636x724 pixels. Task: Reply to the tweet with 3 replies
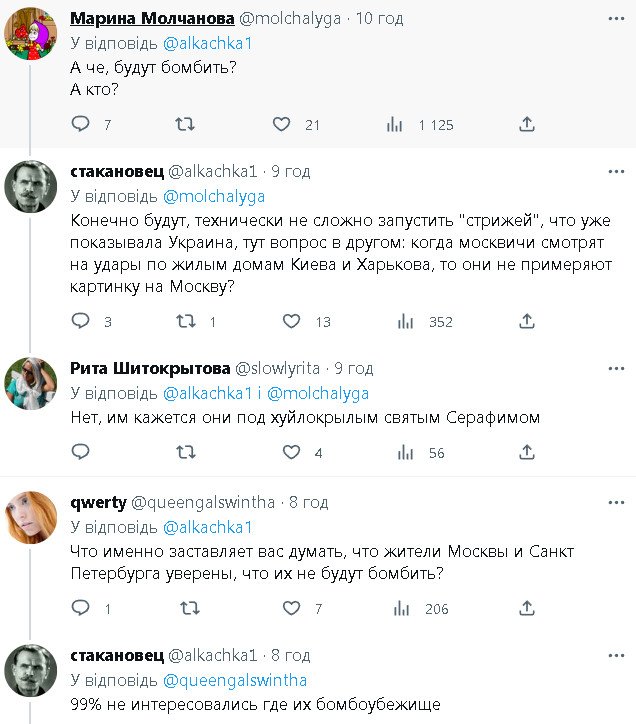[82, 321]
